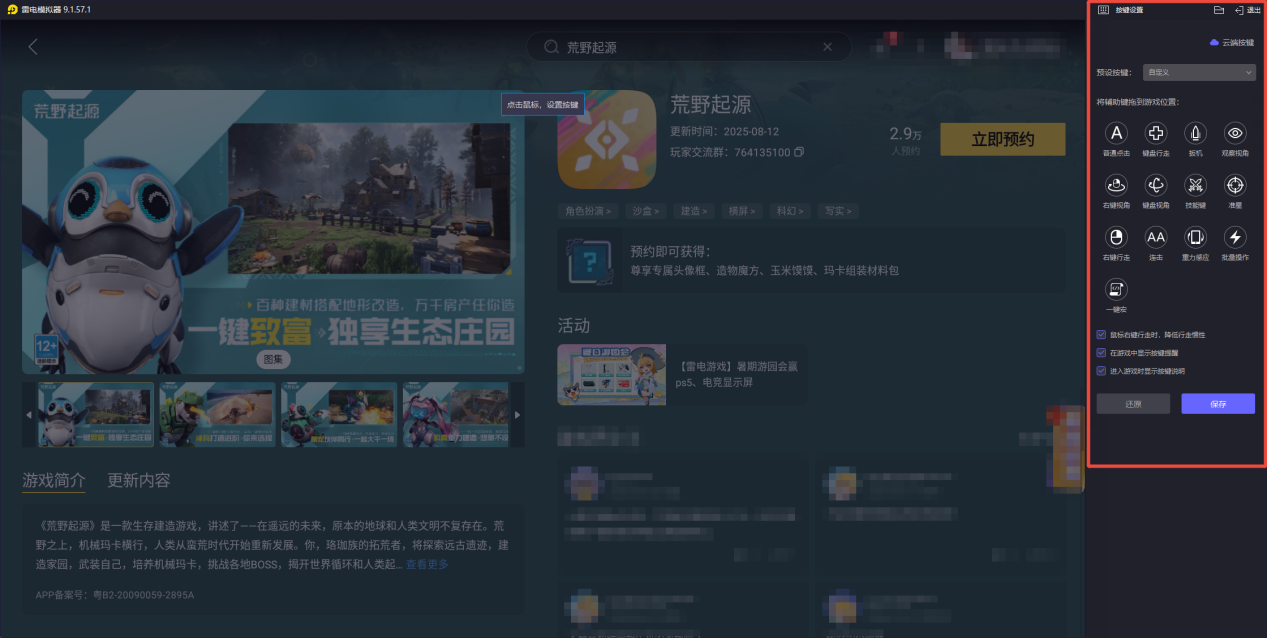Click the 图集 gallery button on banner
Viewport: 1267px width, 638px height.
(x=273, y=359)
